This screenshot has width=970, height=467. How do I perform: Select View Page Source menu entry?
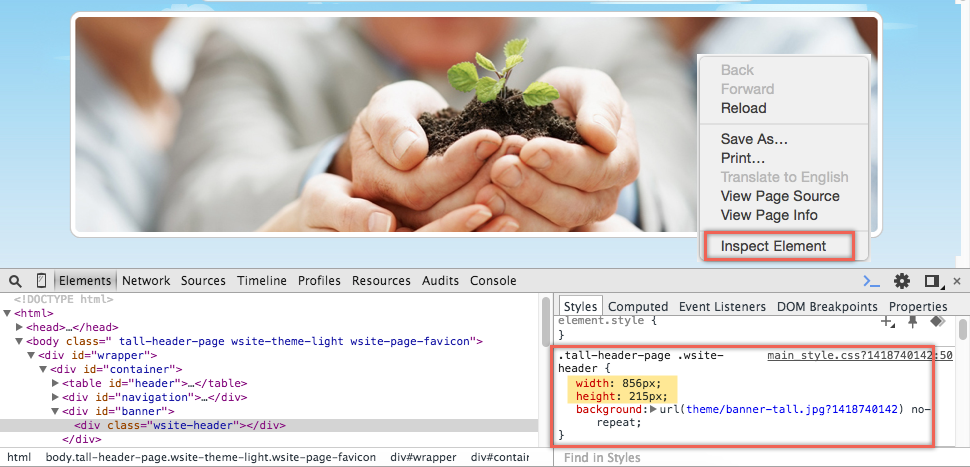(x=780, y=196)
